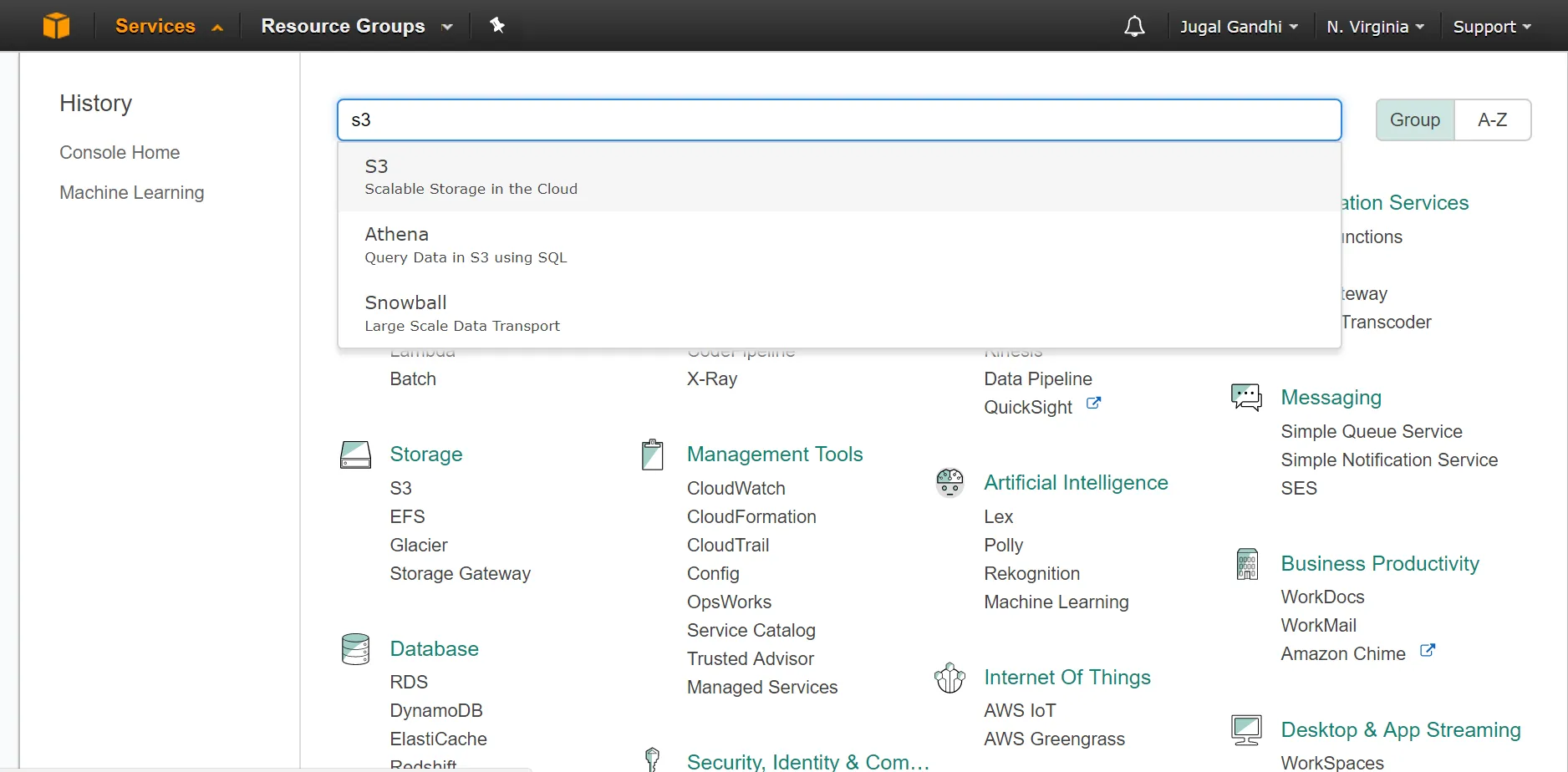Screen dimensions: 1568x772
Task: Open the Trusted Advisor link
Action: coord(751,659)
